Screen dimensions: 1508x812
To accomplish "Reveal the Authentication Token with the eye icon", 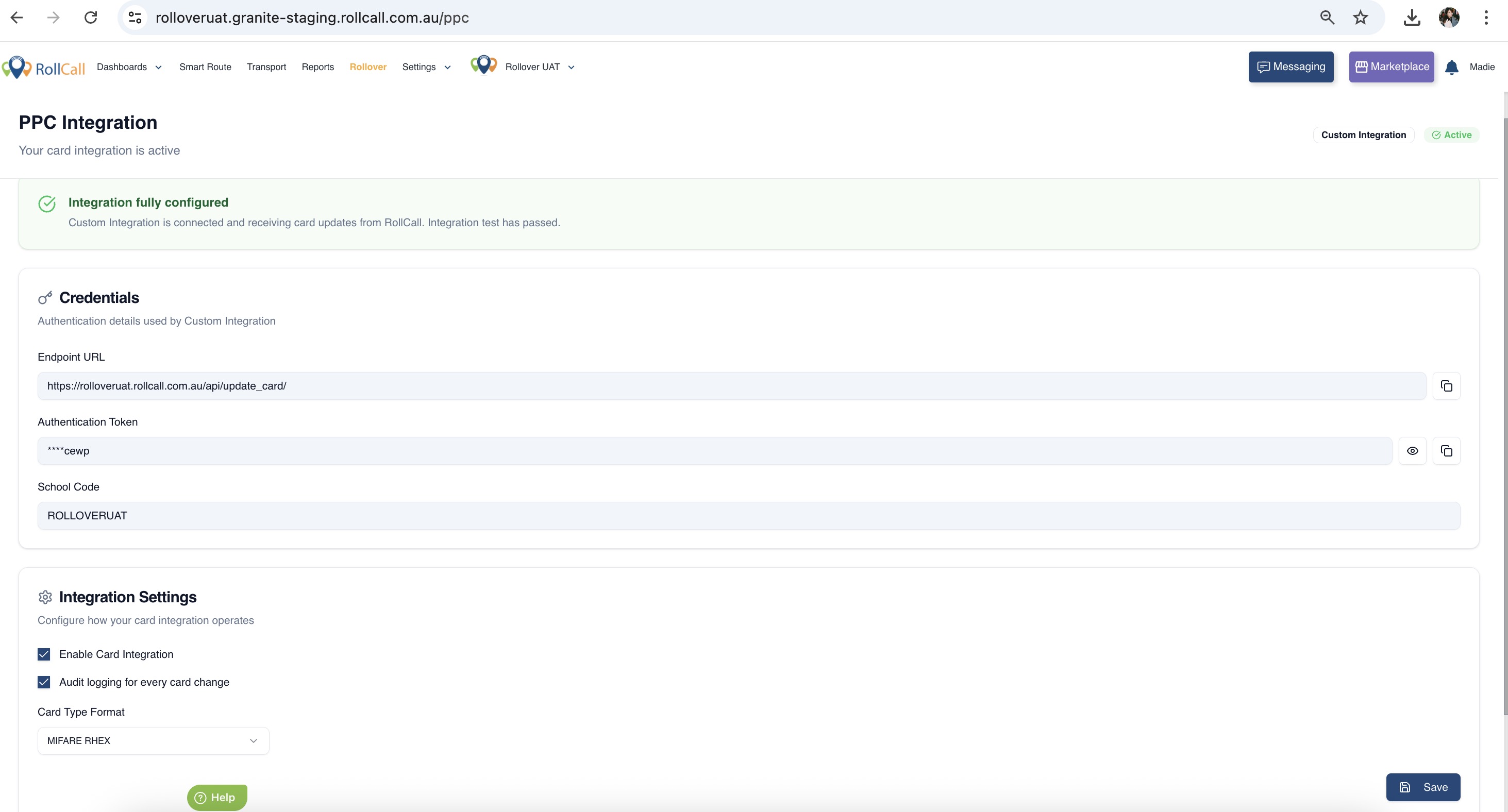I will pyautogui.click(x=1412, y=451).
